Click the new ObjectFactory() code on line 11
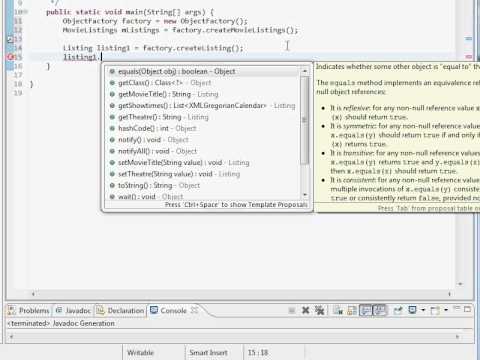The image size is (480, 360). coord(205,21)
